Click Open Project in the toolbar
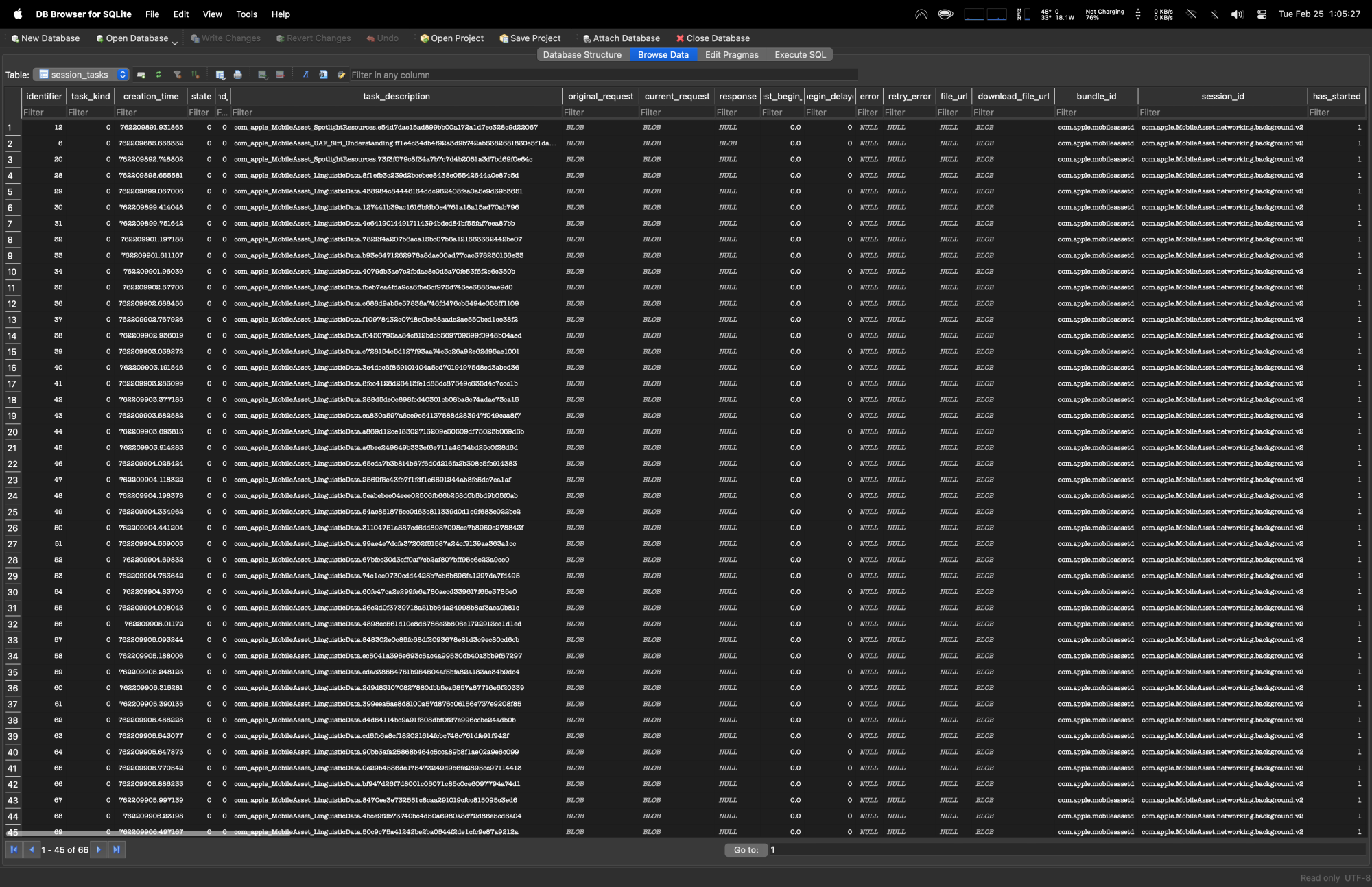The image size is (1372, 887). point(451,38)
